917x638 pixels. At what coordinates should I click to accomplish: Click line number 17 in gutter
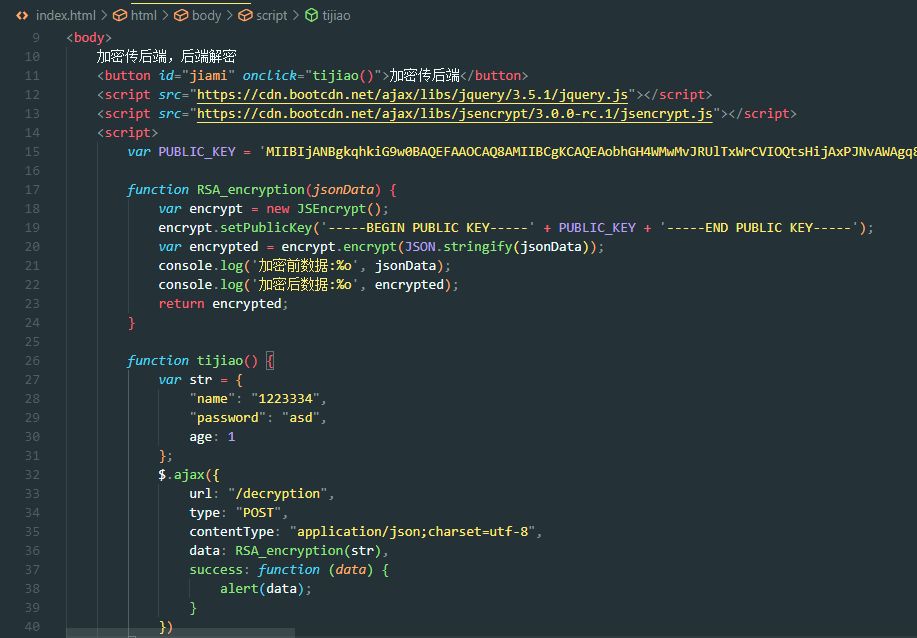[x=32, y=190]
